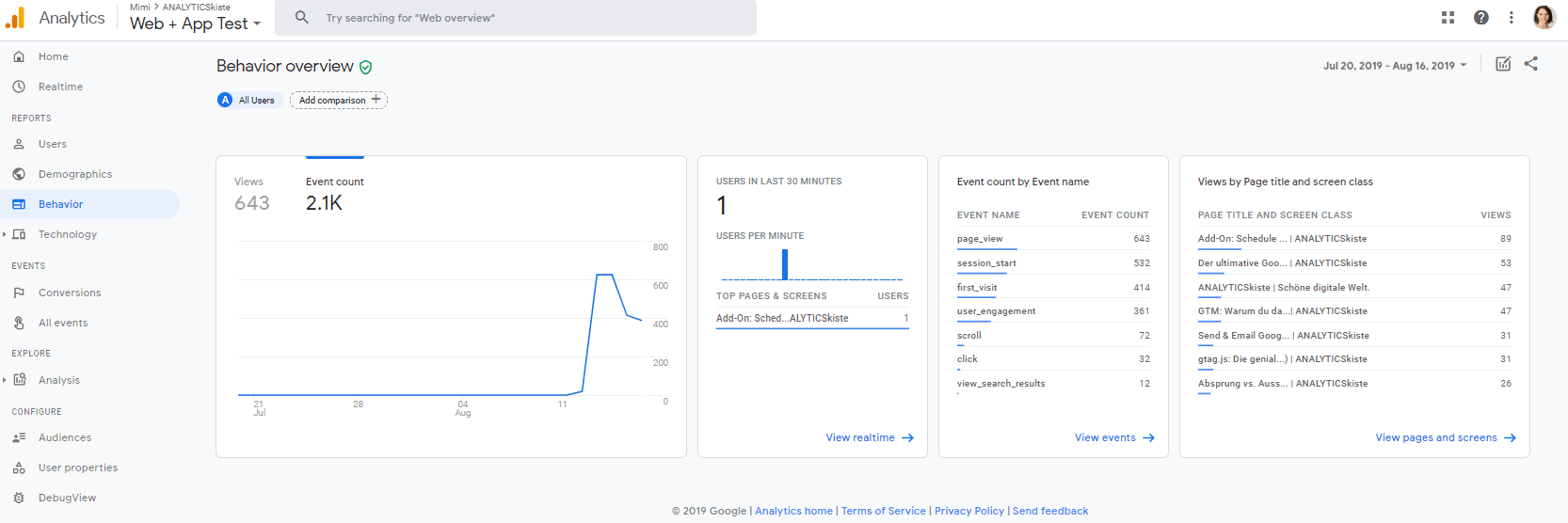Click the share report icon

[x=1530, y=64]
